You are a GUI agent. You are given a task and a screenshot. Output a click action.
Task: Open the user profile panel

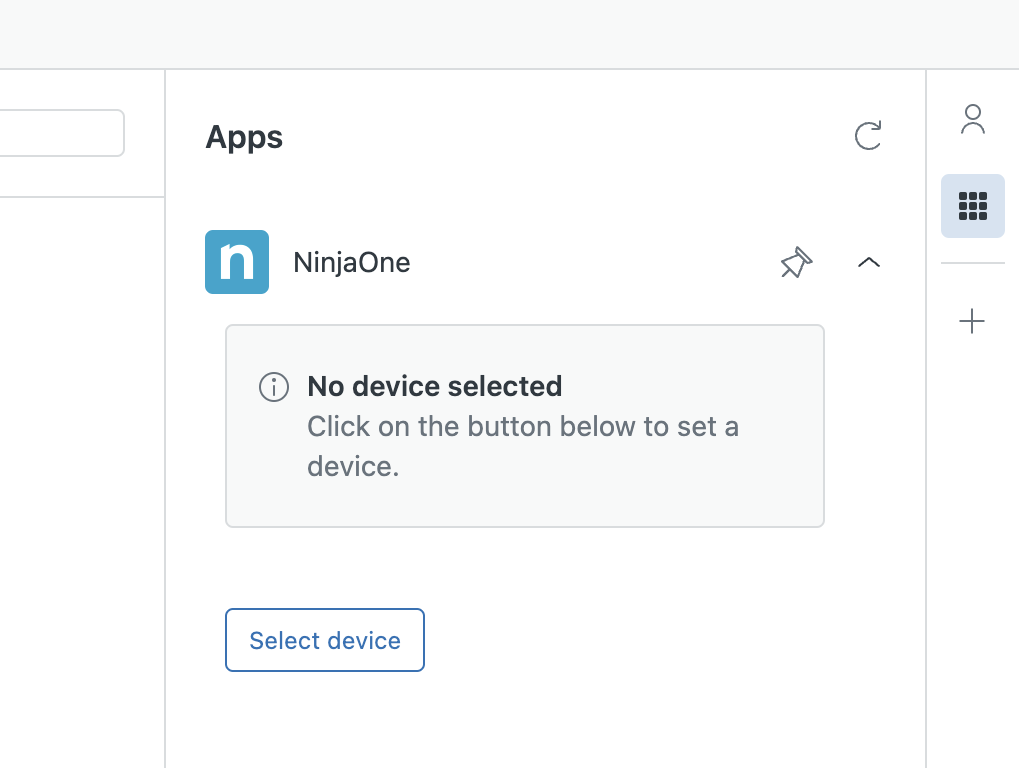click(x=971, y=118)
